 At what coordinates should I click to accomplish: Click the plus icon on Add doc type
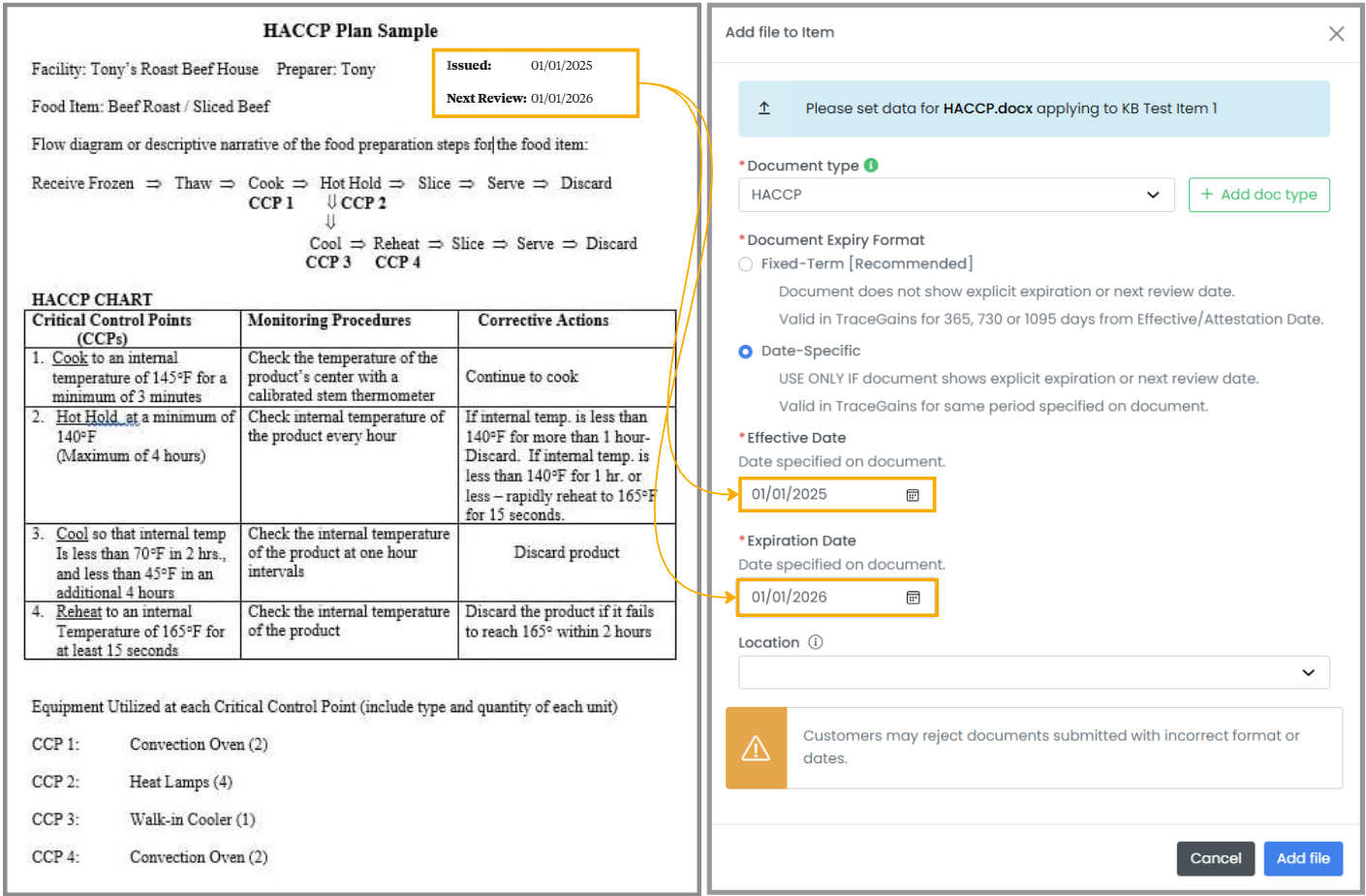(1206, 195)
